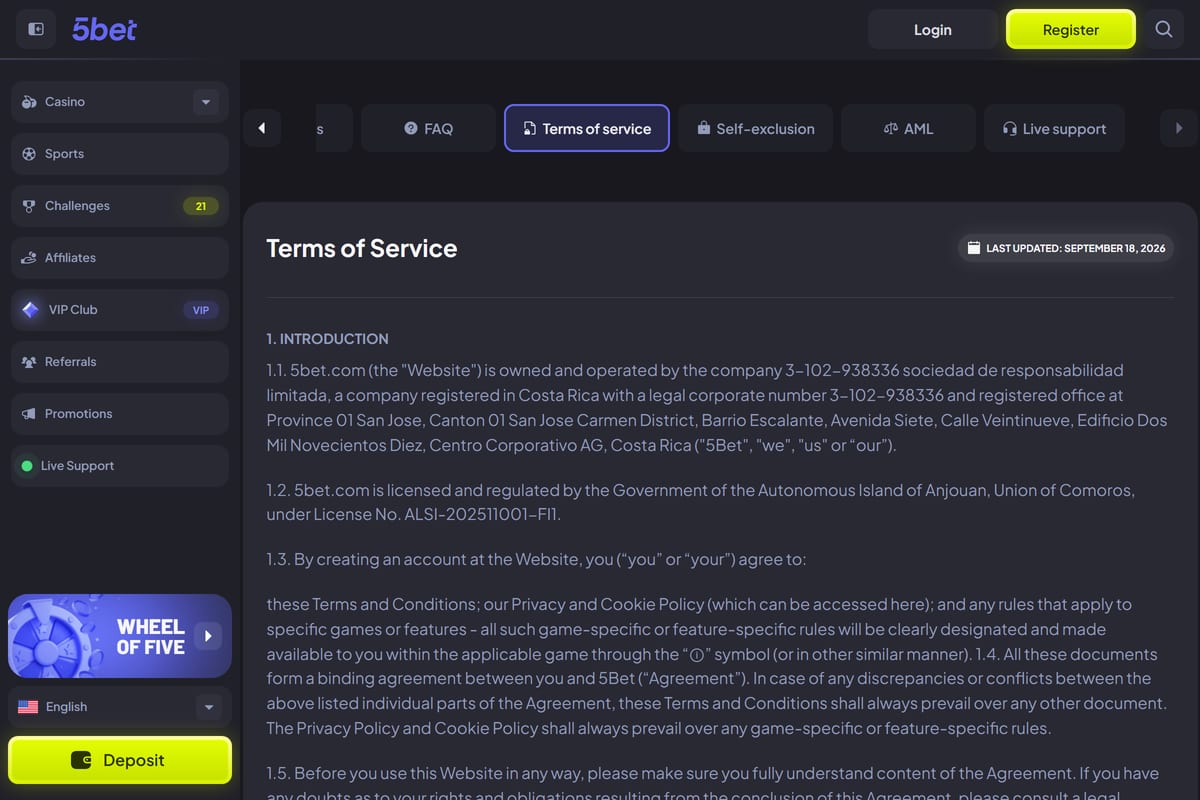Click the Challenges trophy icon
This screenshot has width=1200, height=800.
(28, 206)
